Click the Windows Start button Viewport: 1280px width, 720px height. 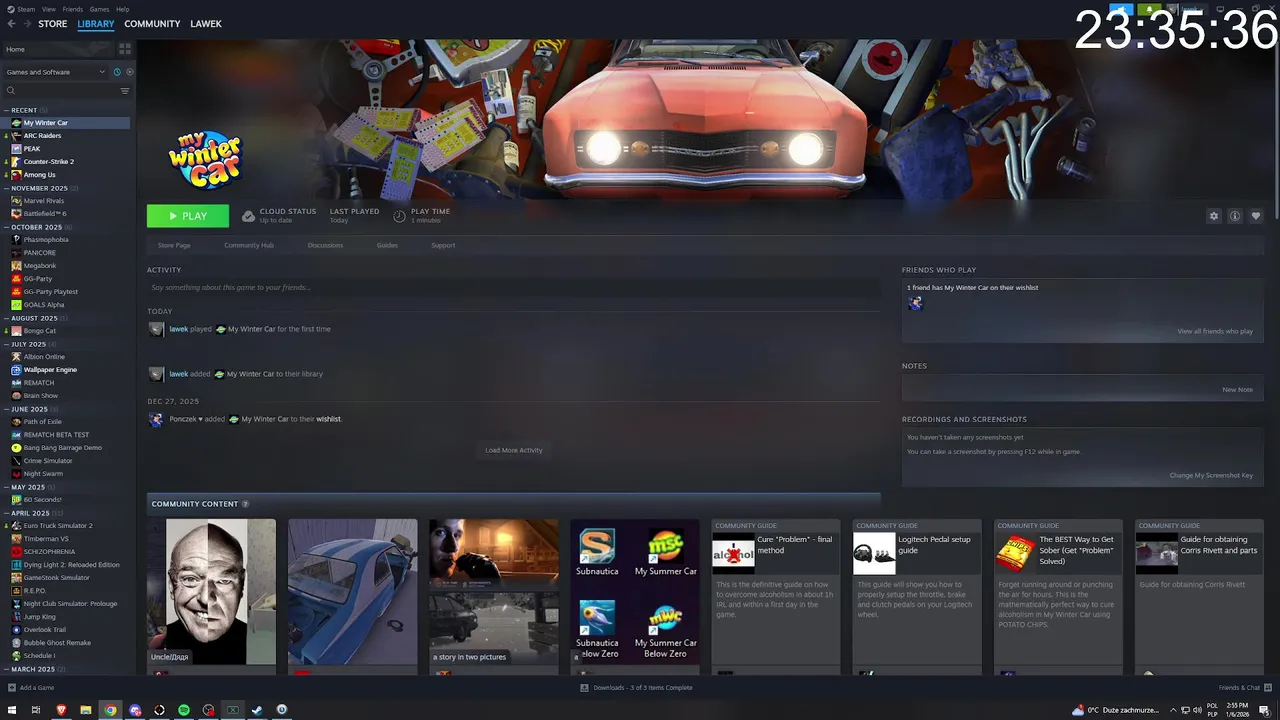click(11, 710)
